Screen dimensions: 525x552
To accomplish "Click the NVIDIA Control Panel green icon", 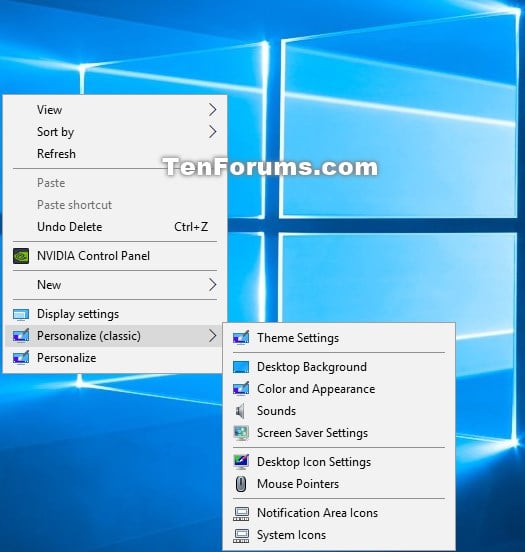I will (21, 256).
